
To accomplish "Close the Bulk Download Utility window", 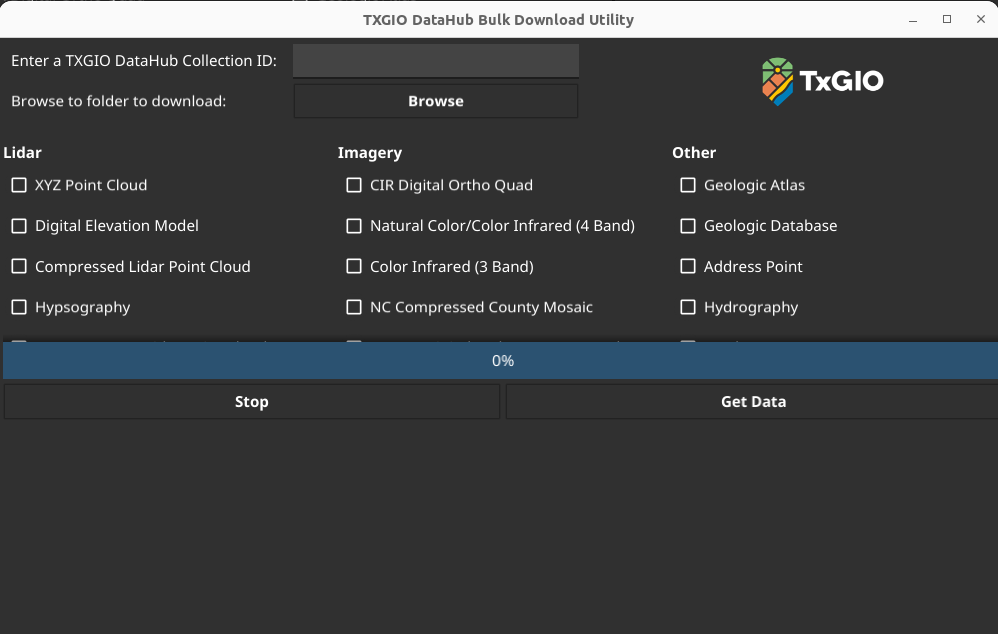I will coord(981,20).
